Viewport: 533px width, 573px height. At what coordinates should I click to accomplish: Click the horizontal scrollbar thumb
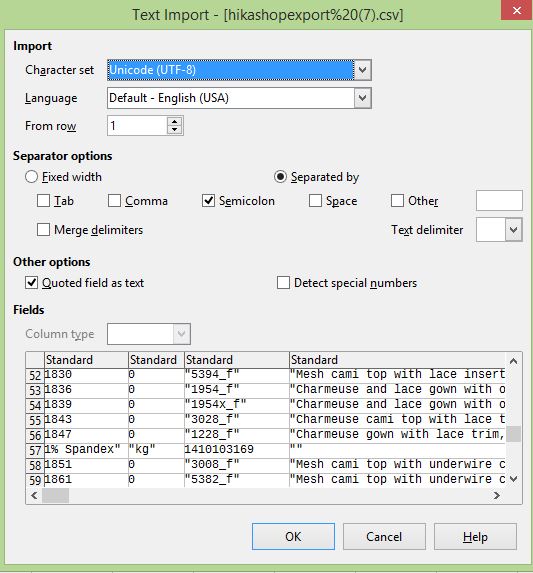[56, 496]
